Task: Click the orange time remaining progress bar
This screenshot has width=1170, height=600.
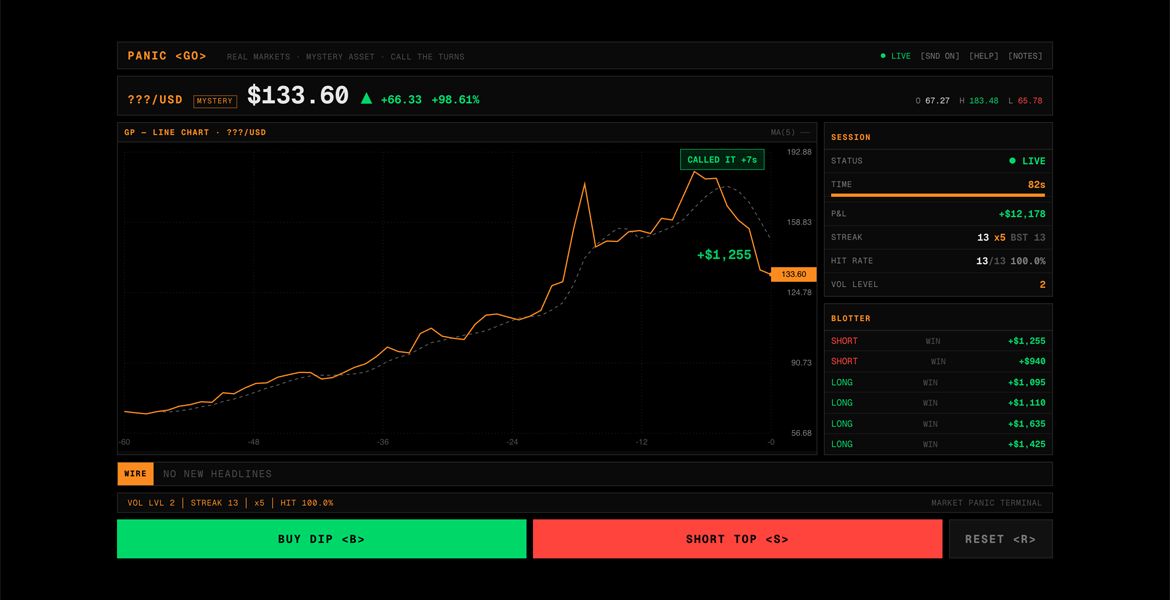Action: click(x=938, y=196)
